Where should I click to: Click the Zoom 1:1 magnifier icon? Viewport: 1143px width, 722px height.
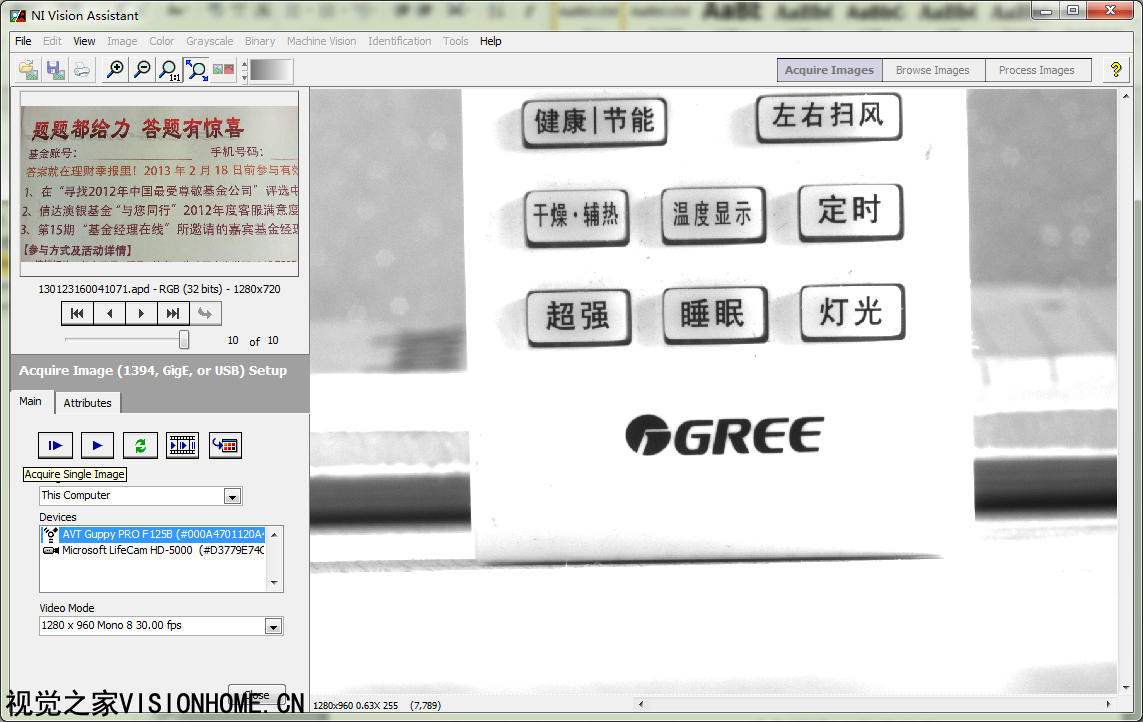[169, 70]
